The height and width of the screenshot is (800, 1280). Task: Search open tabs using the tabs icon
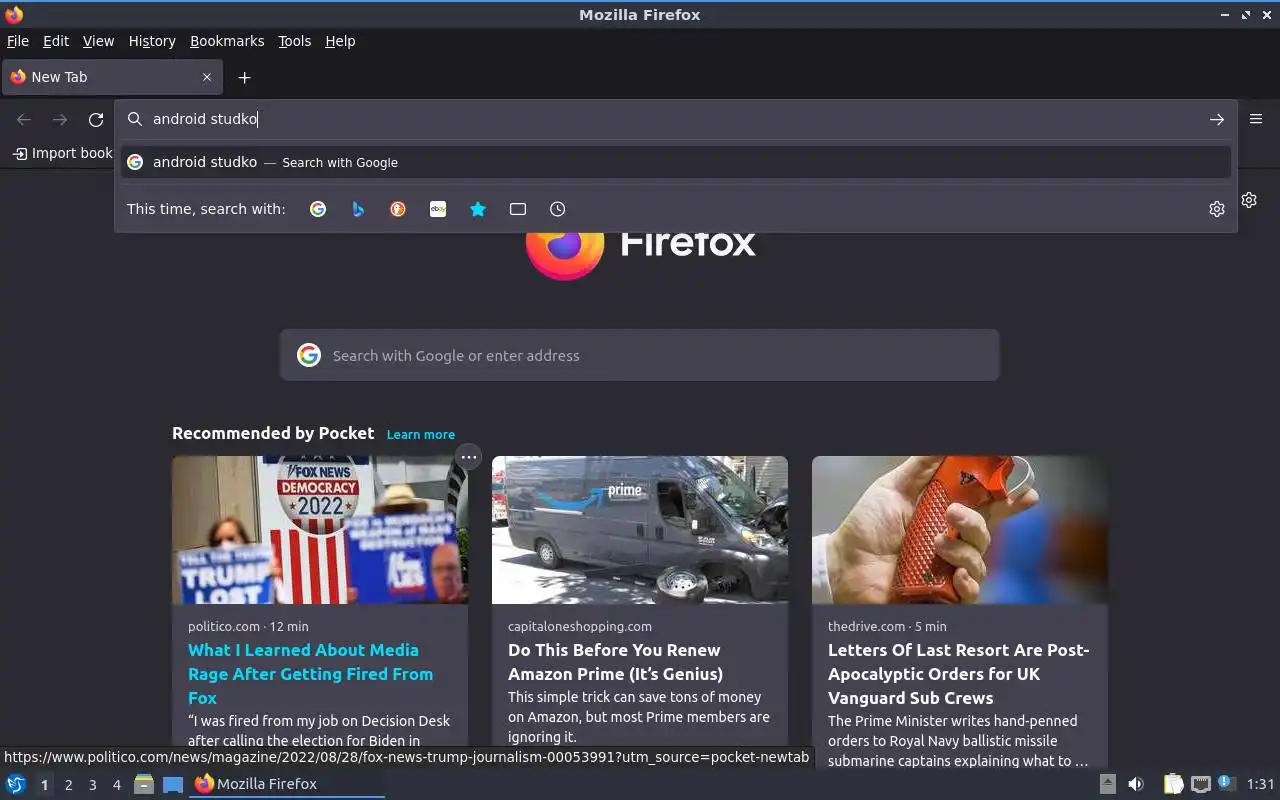pos(518,209)
